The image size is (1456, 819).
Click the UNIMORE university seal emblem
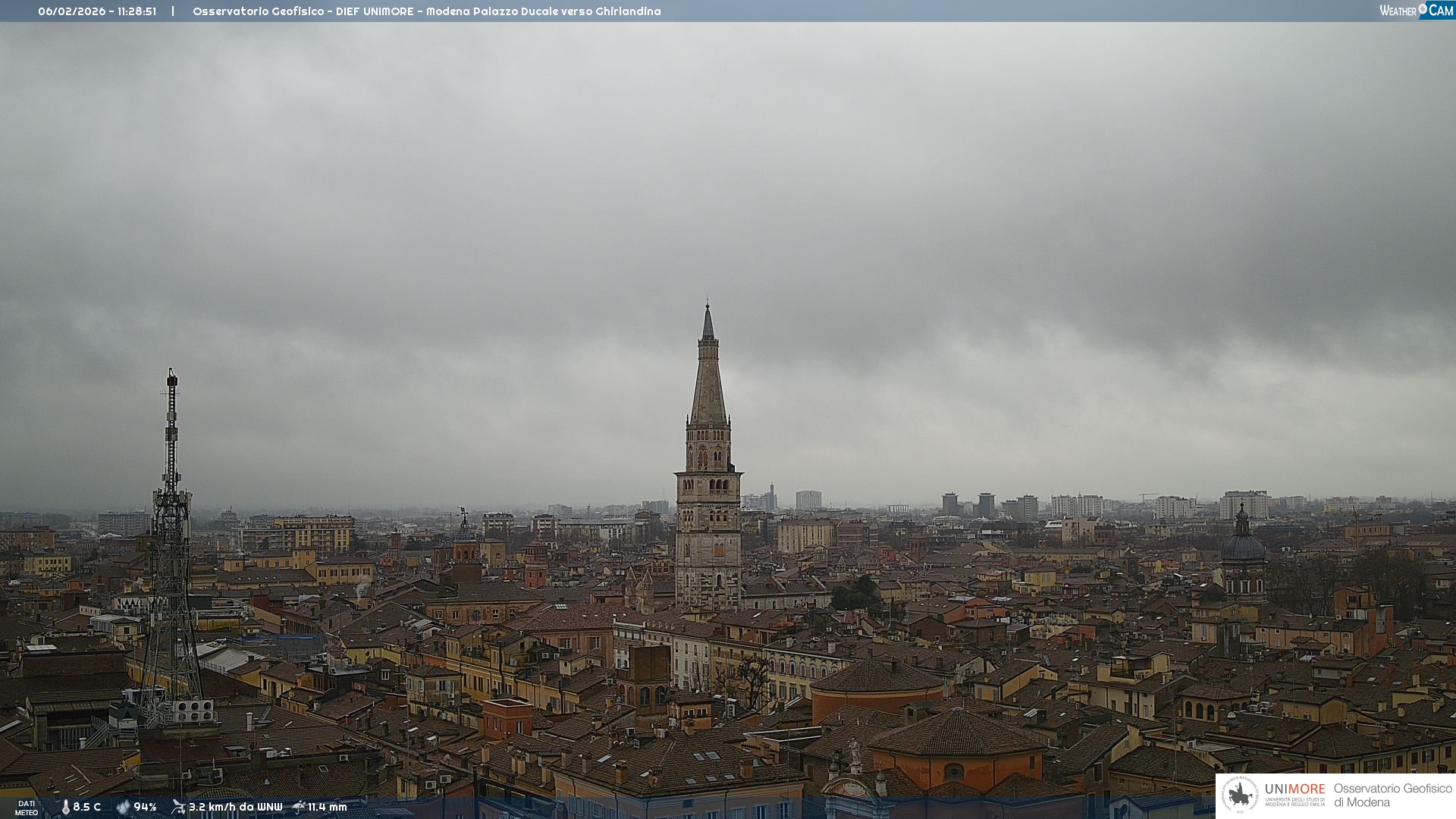(1240, 795)
